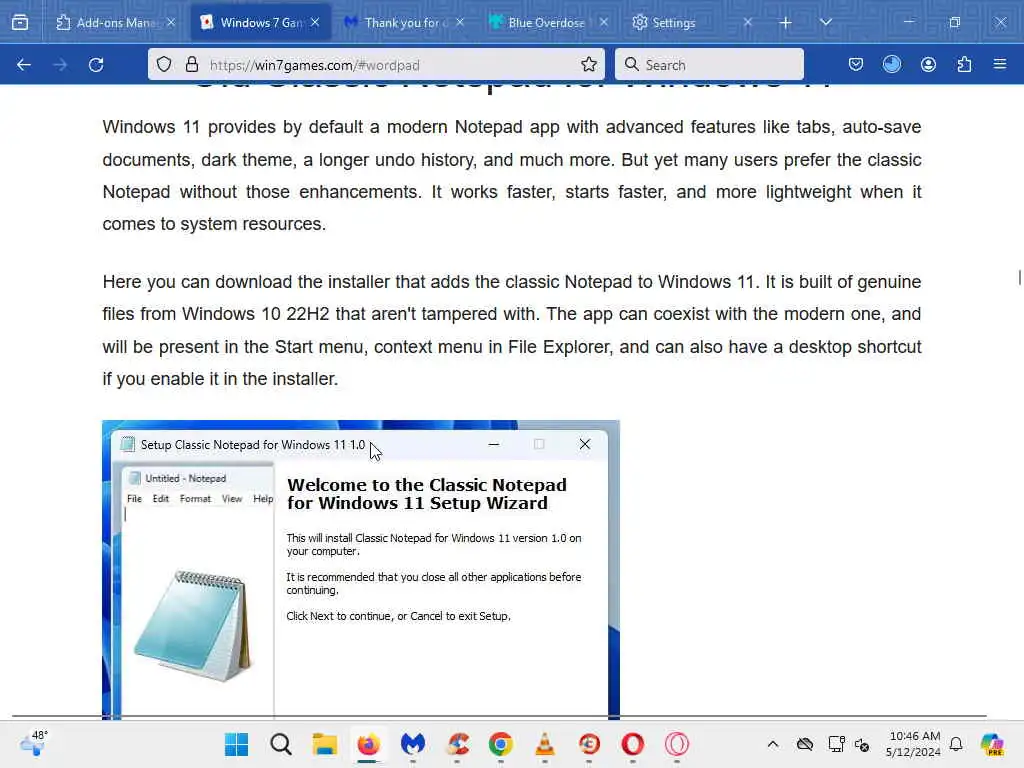Open Malwarebytes from the taskbar
Viewport: 1024px width, 768px height.
coord(413,744)
